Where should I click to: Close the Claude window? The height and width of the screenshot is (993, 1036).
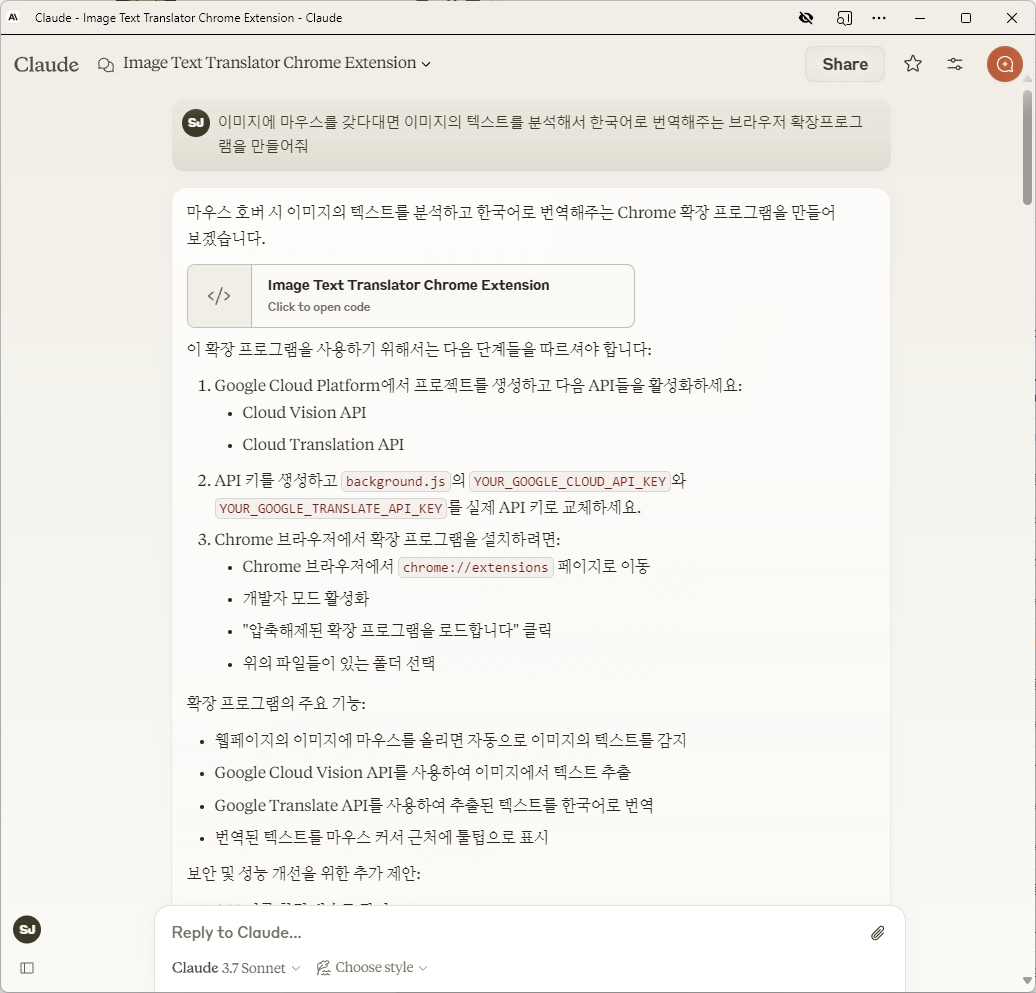click(x=1012, y=18)
